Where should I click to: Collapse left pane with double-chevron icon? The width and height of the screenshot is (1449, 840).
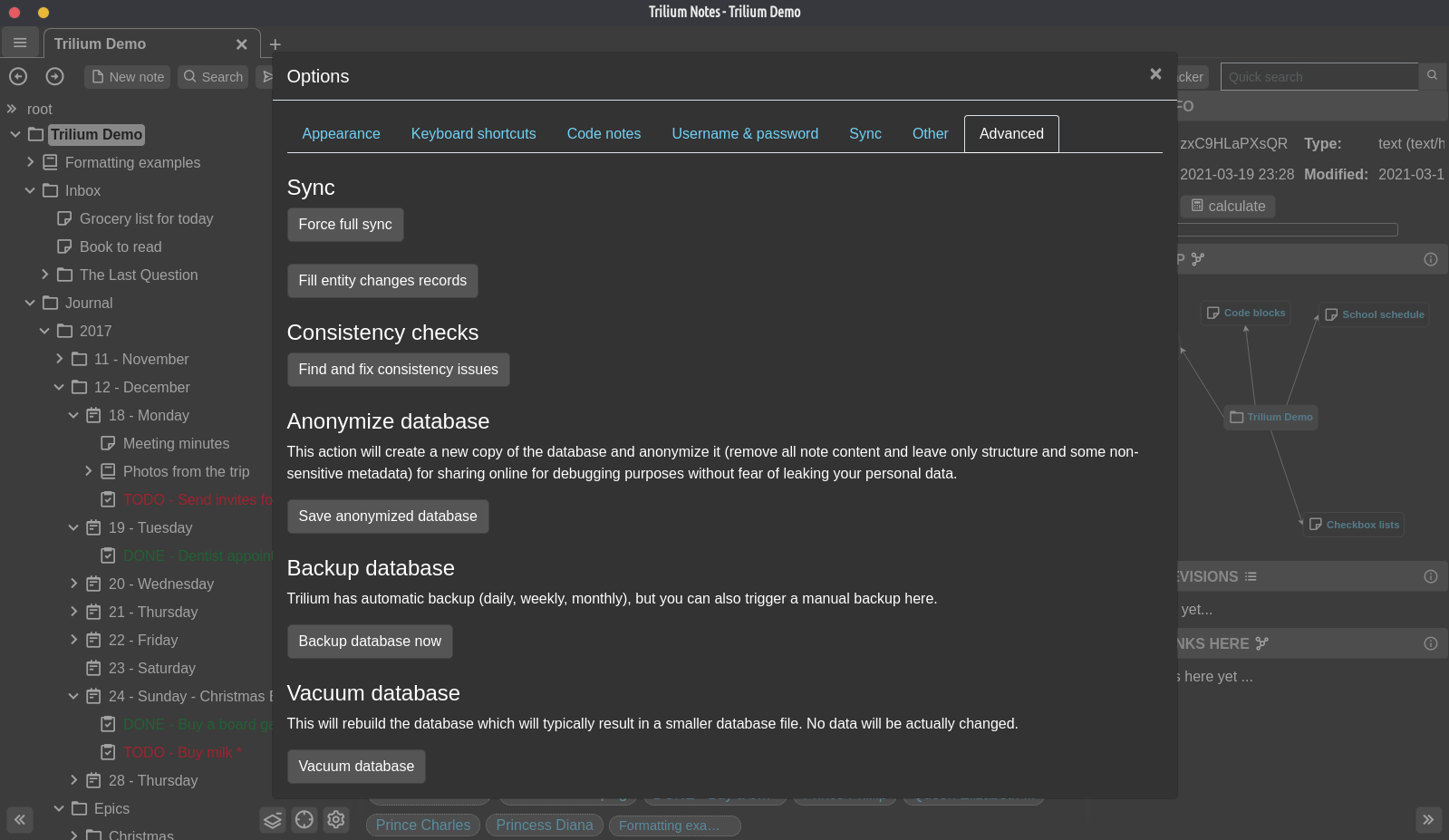(x=20, y=820)
